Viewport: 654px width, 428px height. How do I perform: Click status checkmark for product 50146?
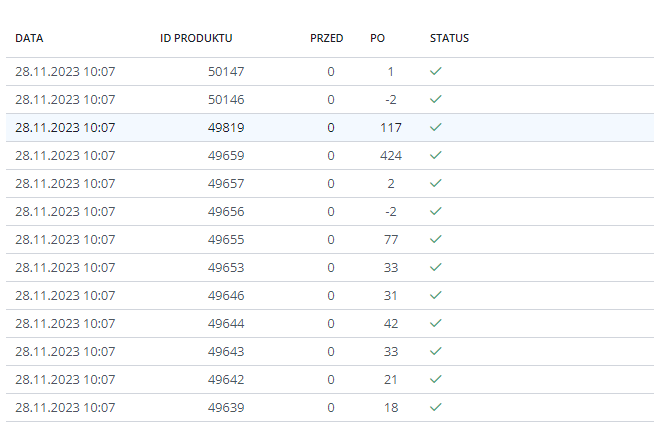pos(435,100)
